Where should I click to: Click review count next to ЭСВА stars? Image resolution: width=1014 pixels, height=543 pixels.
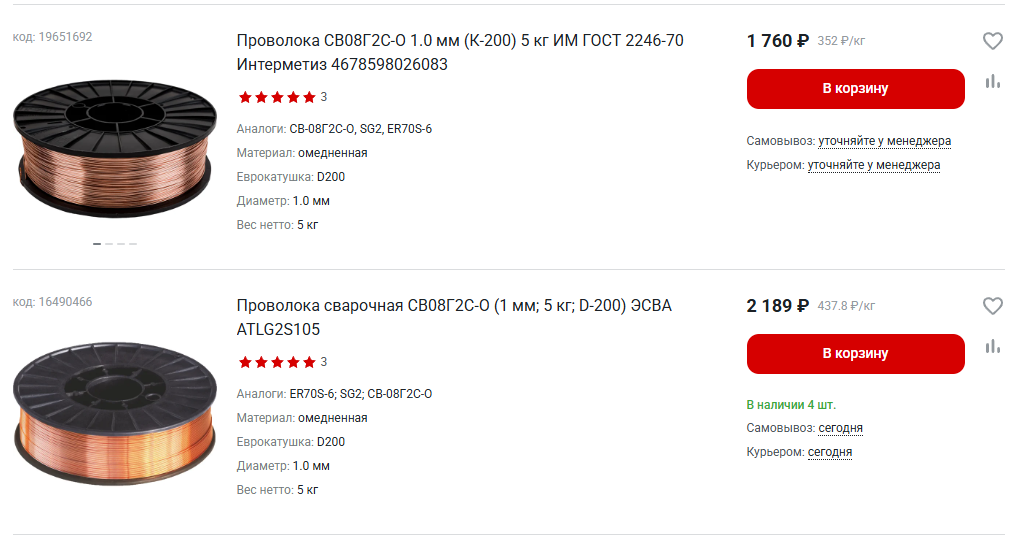click(324, 362)
